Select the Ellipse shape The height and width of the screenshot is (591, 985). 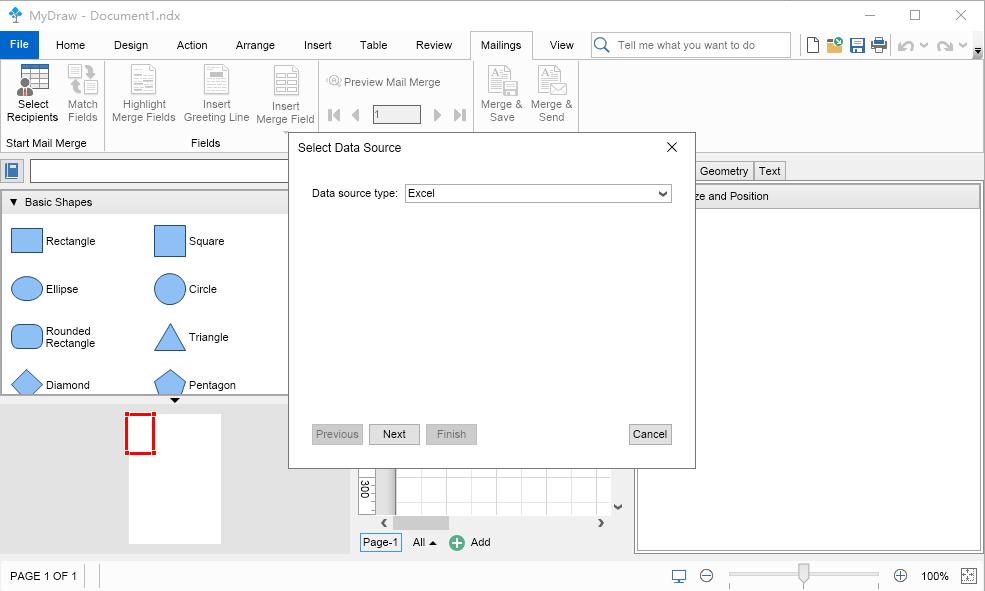click(45, 289)
